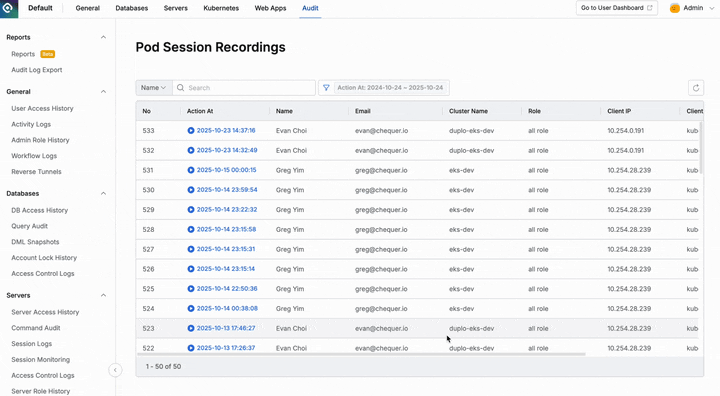The height and width of the screenshot is (396, 720).
Task: Play recording icon for row 528
Action: tap(191, 229)
